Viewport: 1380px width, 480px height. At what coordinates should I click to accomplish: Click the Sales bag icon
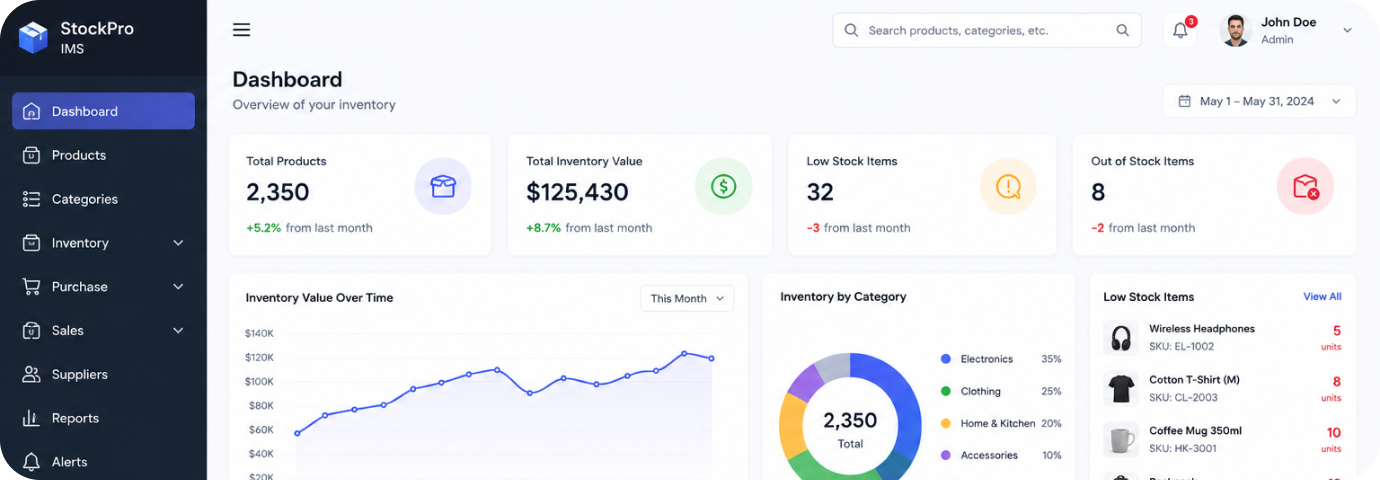pyautogui.click(x=31, y=330)
